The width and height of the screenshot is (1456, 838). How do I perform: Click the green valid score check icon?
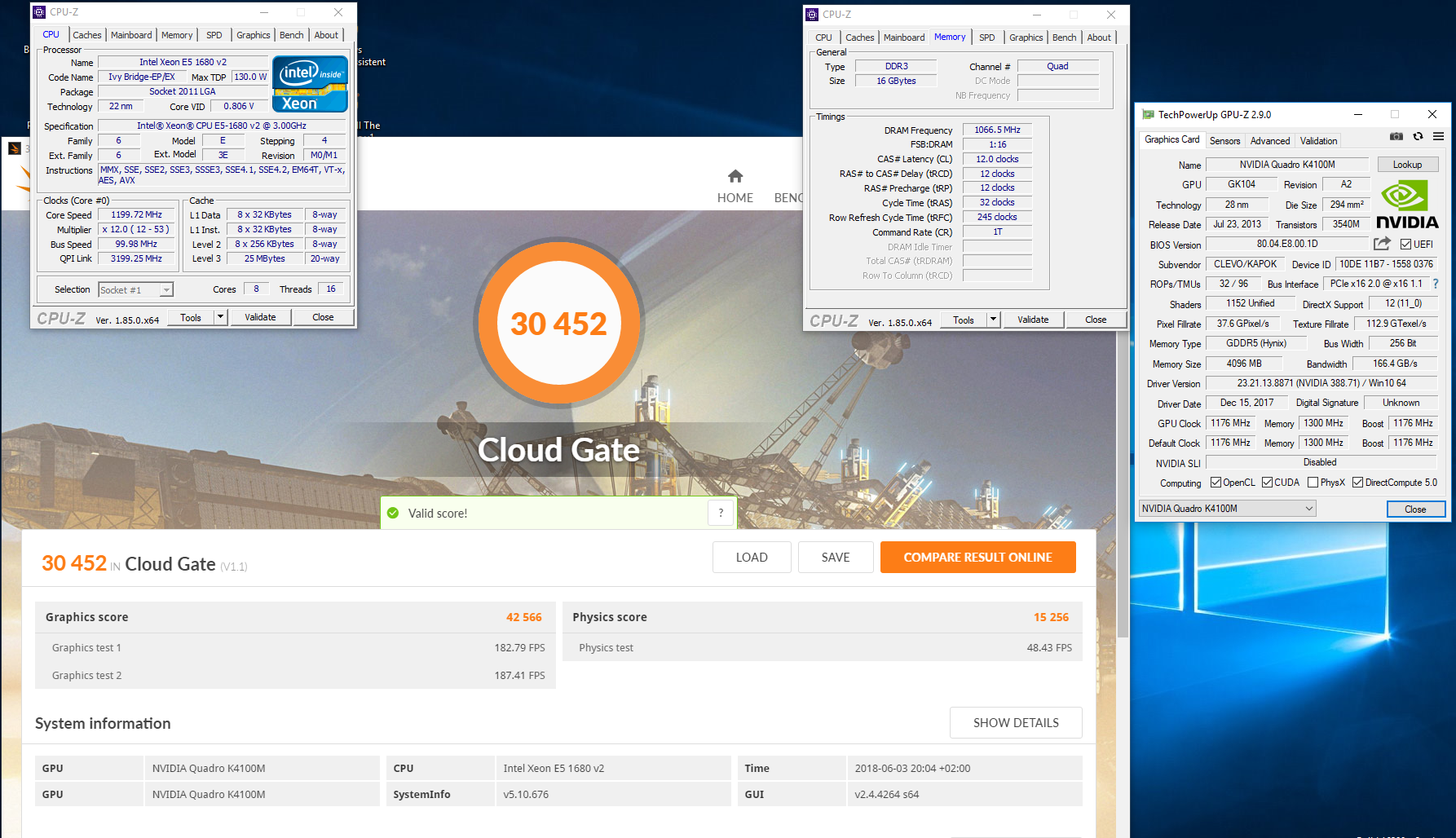click(x=393, y=513)
